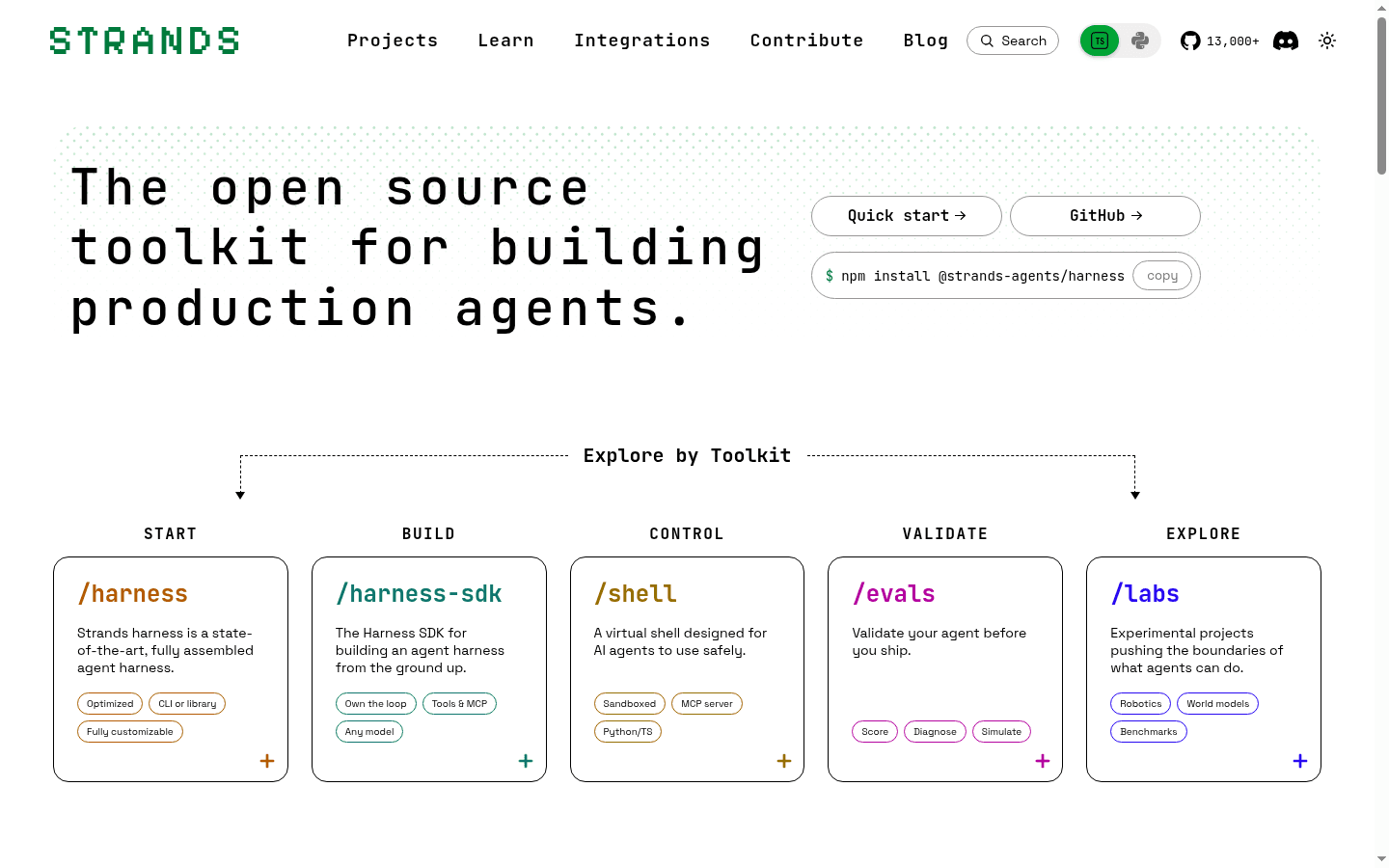
Task: Open the /evals toolkit link
Action: tap(894, 594)
